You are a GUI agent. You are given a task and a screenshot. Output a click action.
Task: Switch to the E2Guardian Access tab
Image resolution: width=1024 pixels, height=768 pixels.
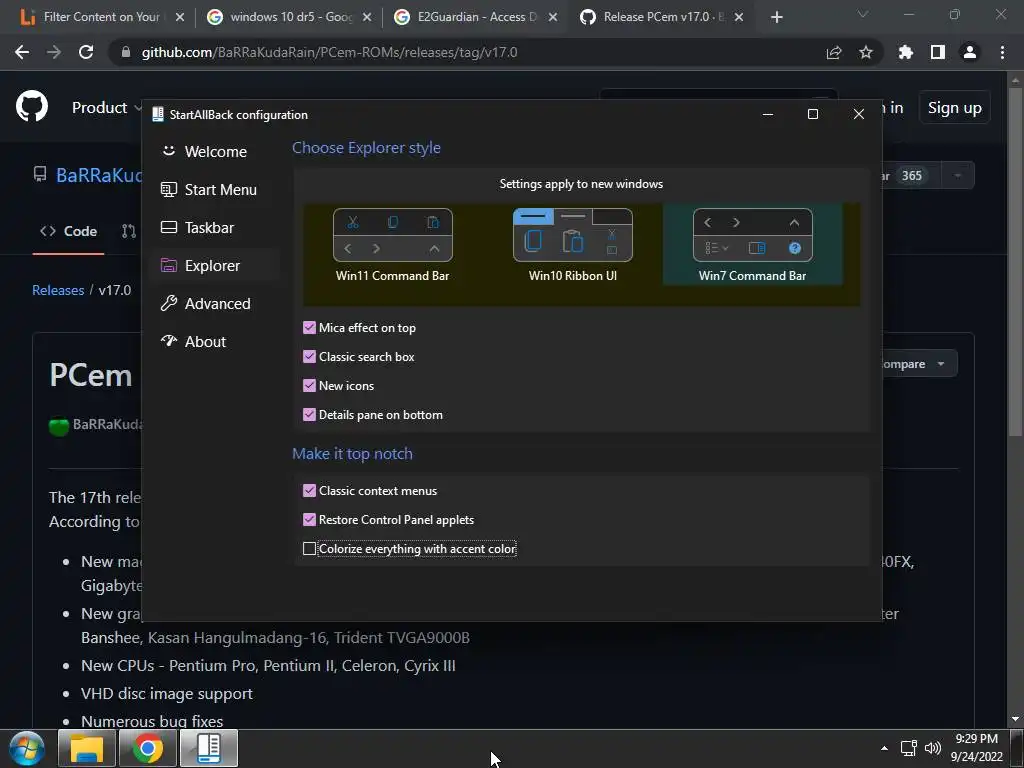coord(477,17)
